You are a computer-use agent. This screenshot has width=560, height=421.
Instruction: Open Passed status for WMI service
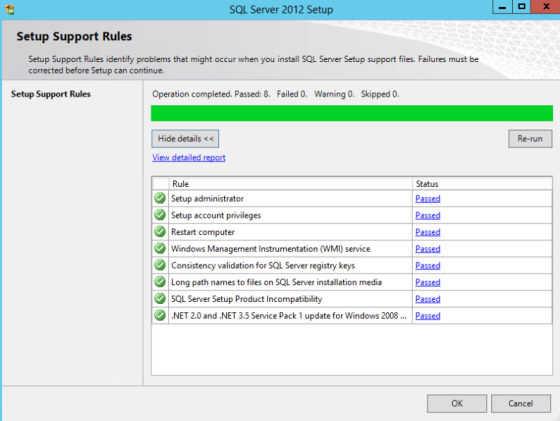coord(428,249)
